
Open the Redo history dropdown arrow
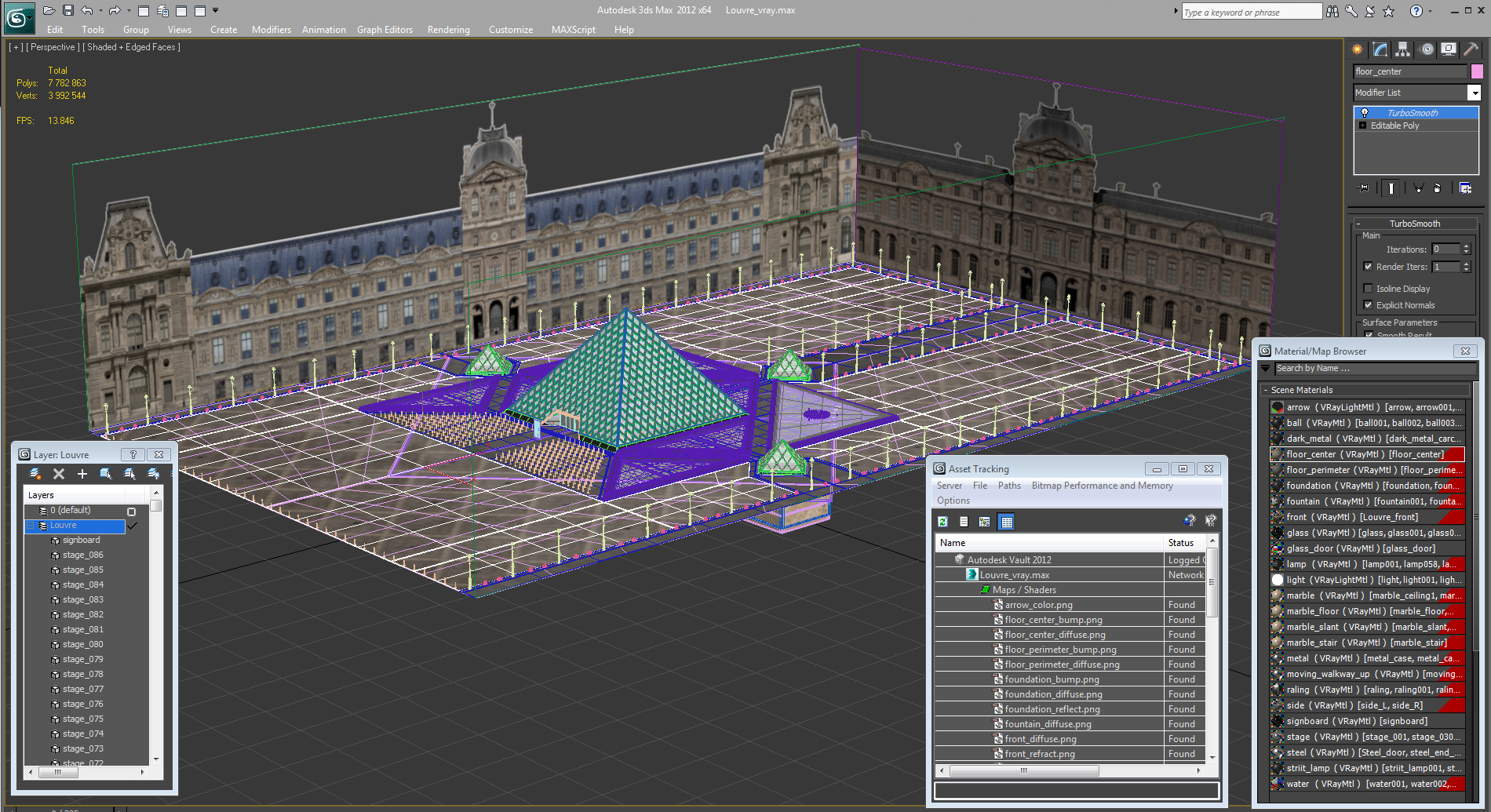tap(129, 11)
